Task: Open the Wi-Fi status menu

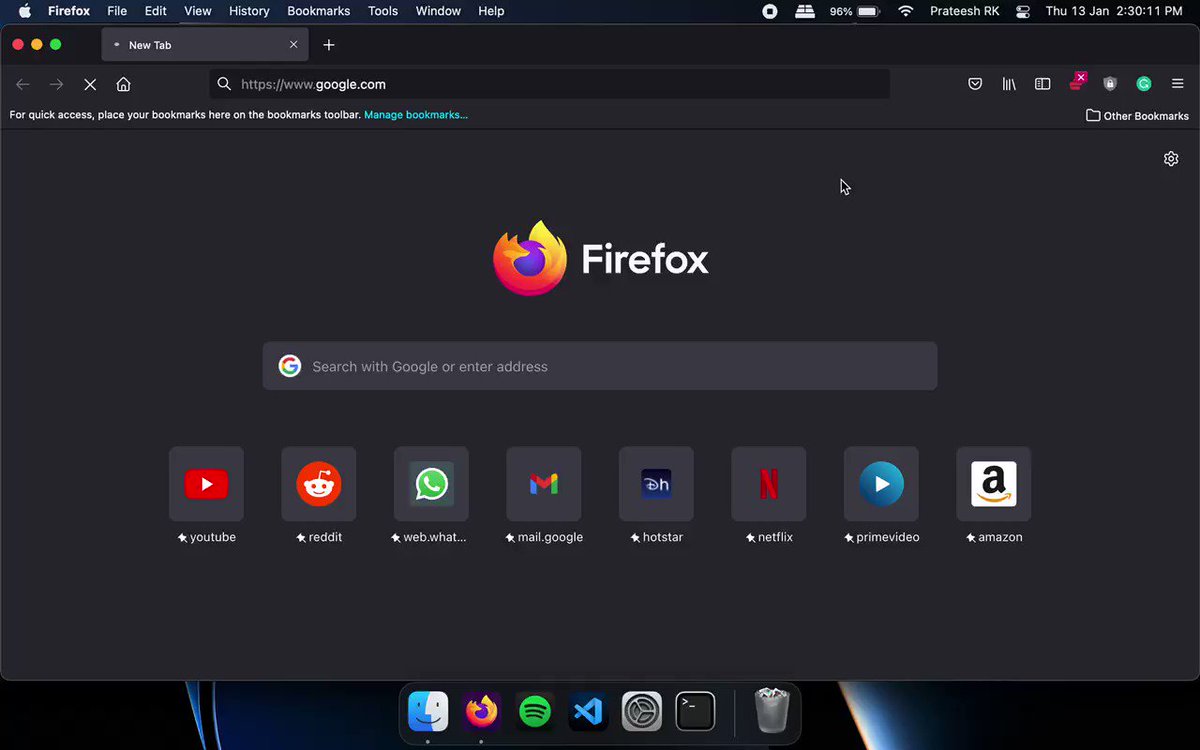Action: coord(906,11)
